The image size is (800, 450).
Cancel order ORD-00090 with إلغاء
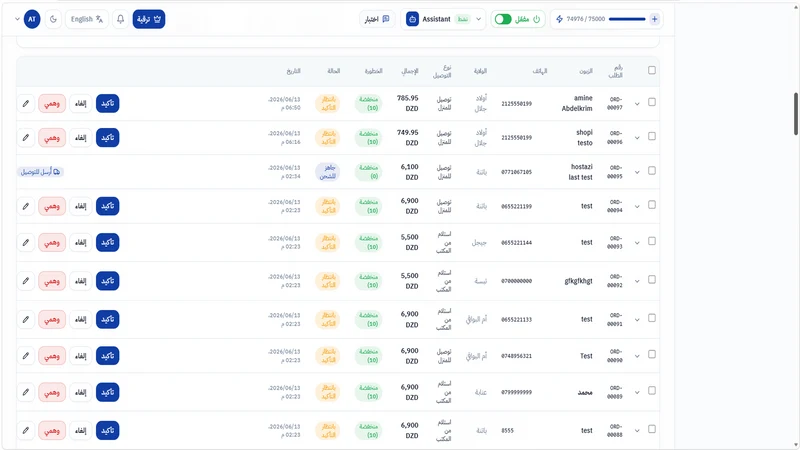tap(81, 356)
